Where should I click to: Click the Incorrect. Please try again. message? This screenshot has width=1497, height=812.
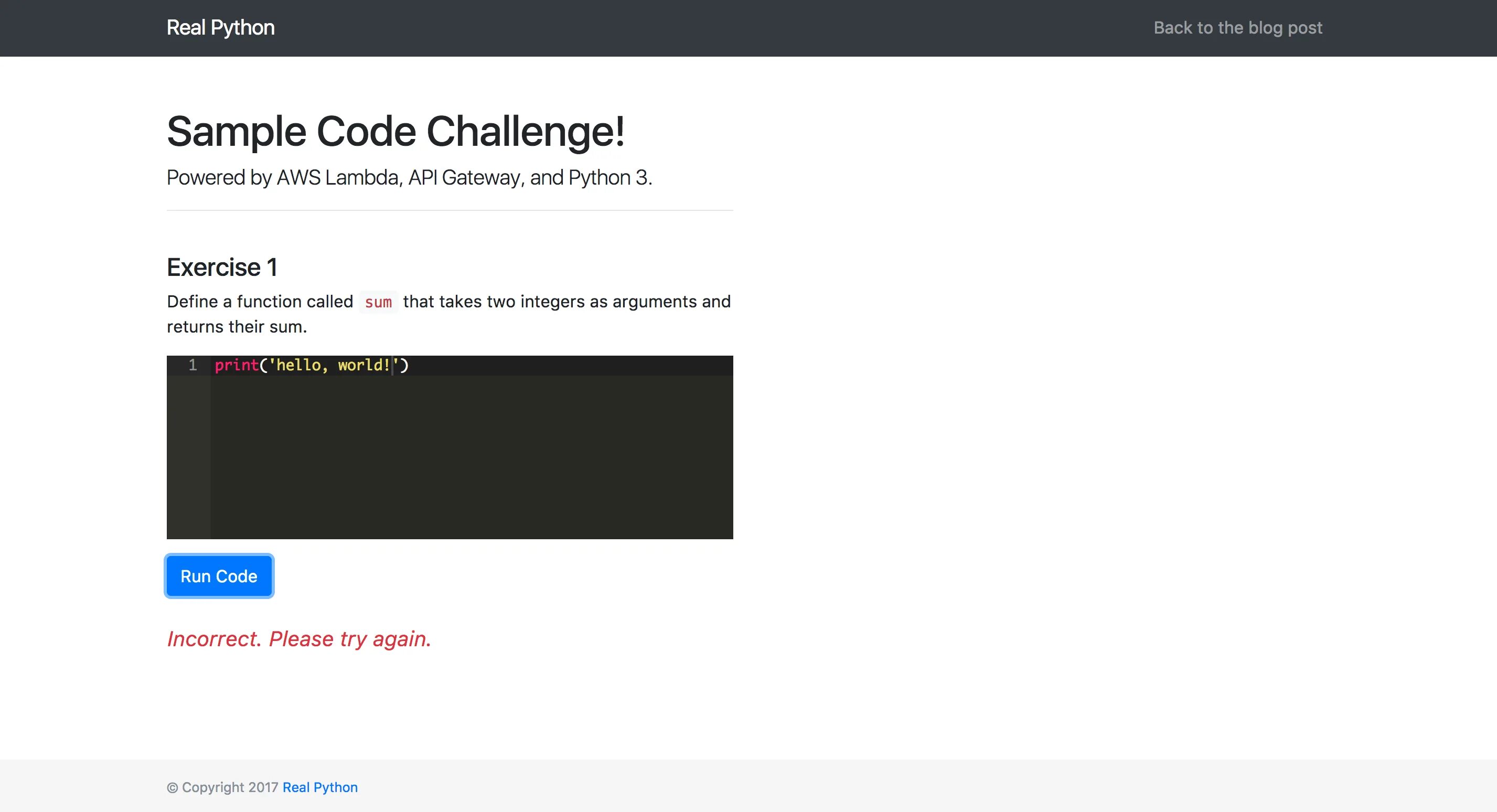point(298,639)
